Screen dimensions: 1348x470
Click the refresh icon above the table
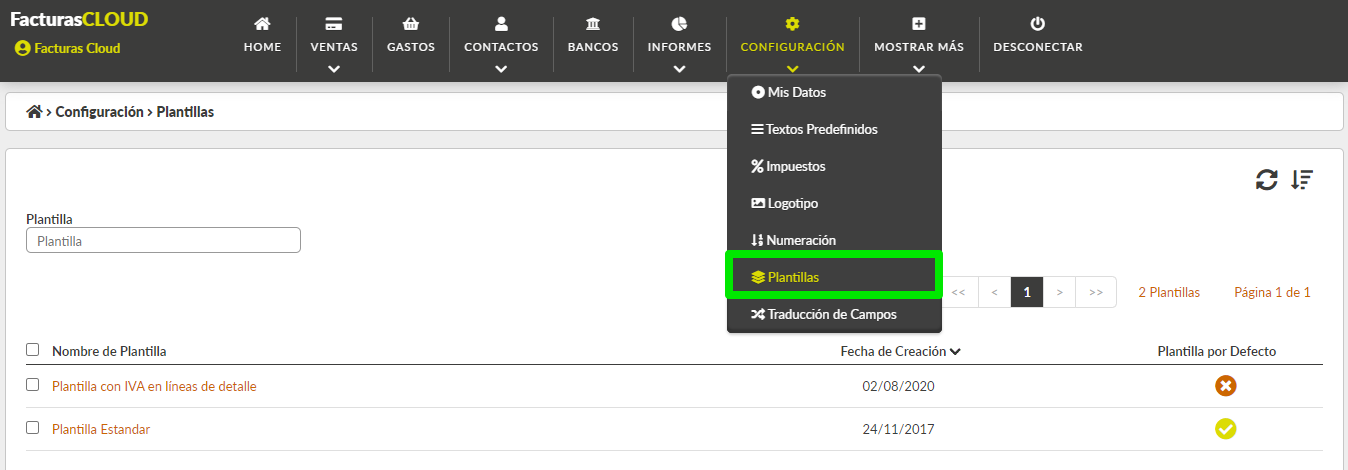[1266, 180]
